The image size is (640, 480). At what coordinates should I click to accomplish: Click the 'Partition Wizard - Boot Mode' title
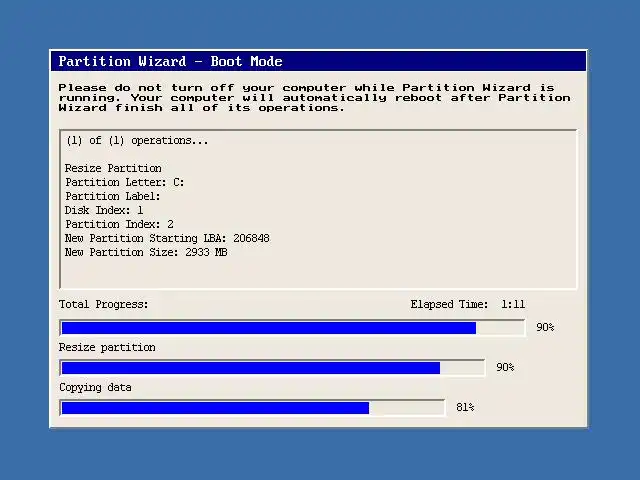[171, 61]
